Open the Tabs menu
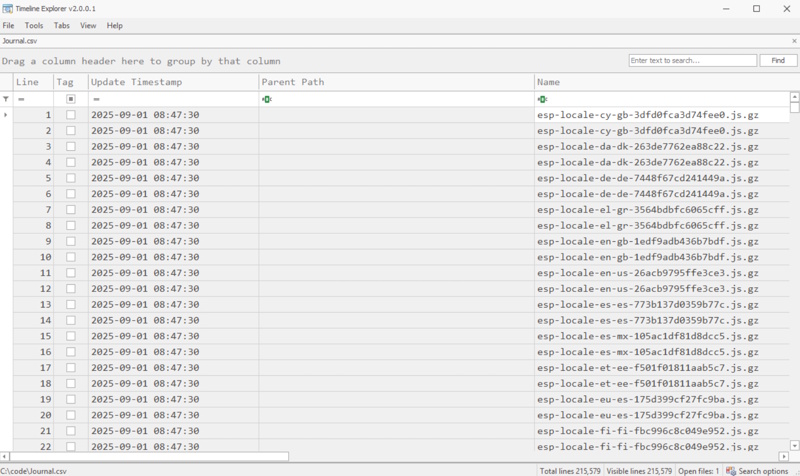Screen dimensions: 800x476 62,26
